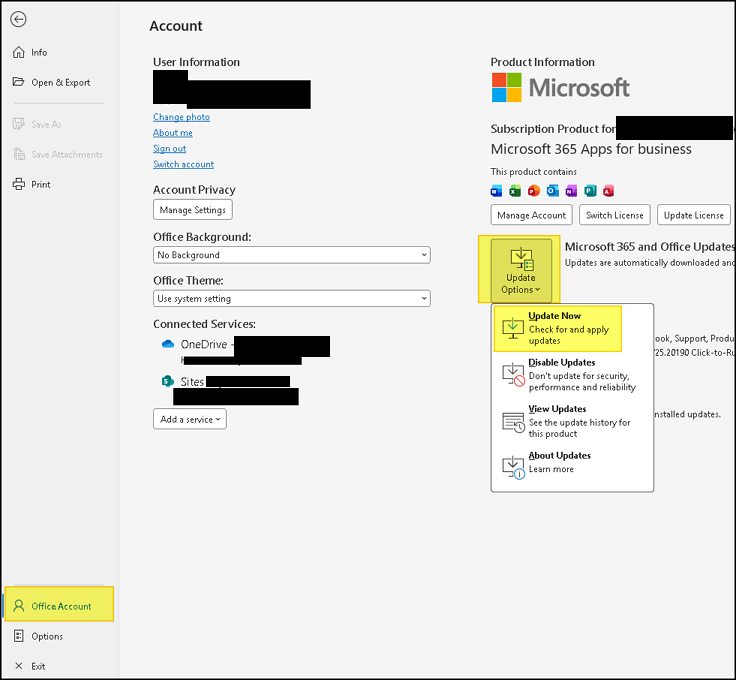736x680 pixels.
Task: Click the Outlook app icon
Action: pos(552,191)
